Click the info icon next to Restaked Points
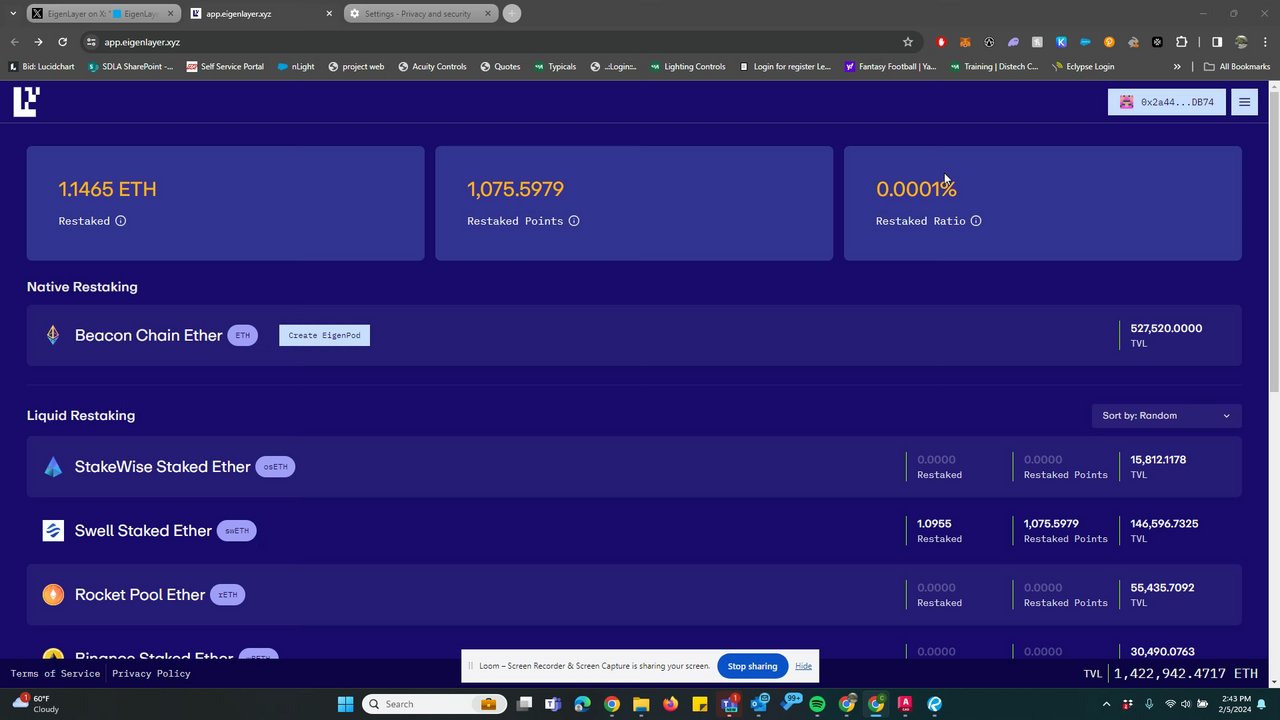 click(574, 221)
